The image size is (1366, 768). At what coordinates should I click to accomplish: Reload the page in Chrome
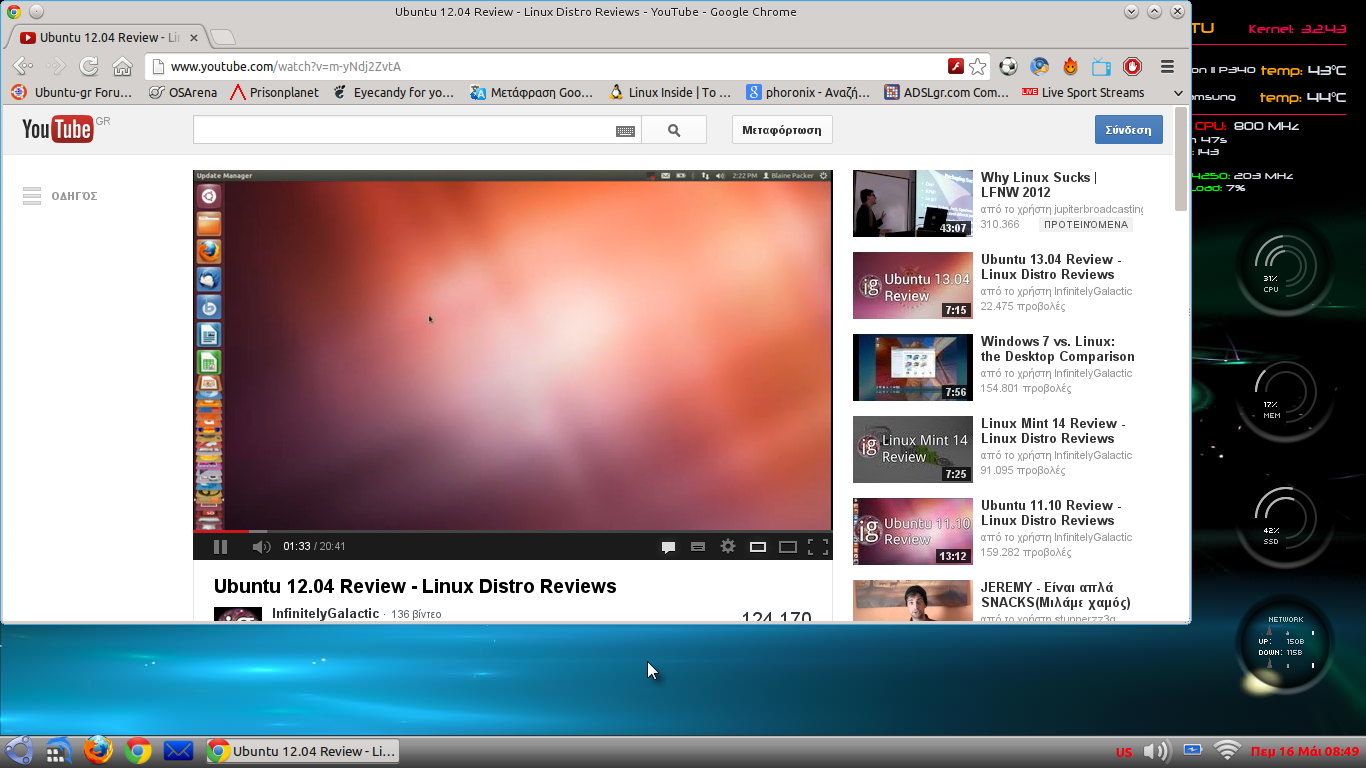tap(89, 67)
